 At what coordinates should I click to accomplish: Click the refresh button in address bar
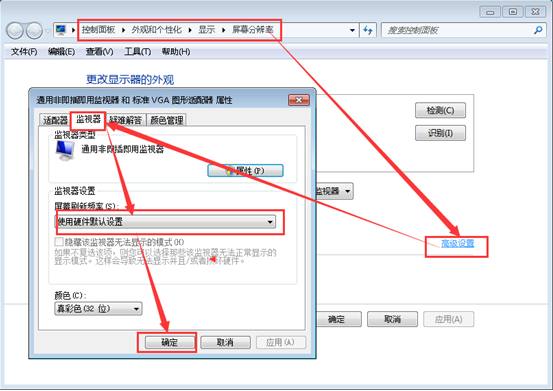368,30
